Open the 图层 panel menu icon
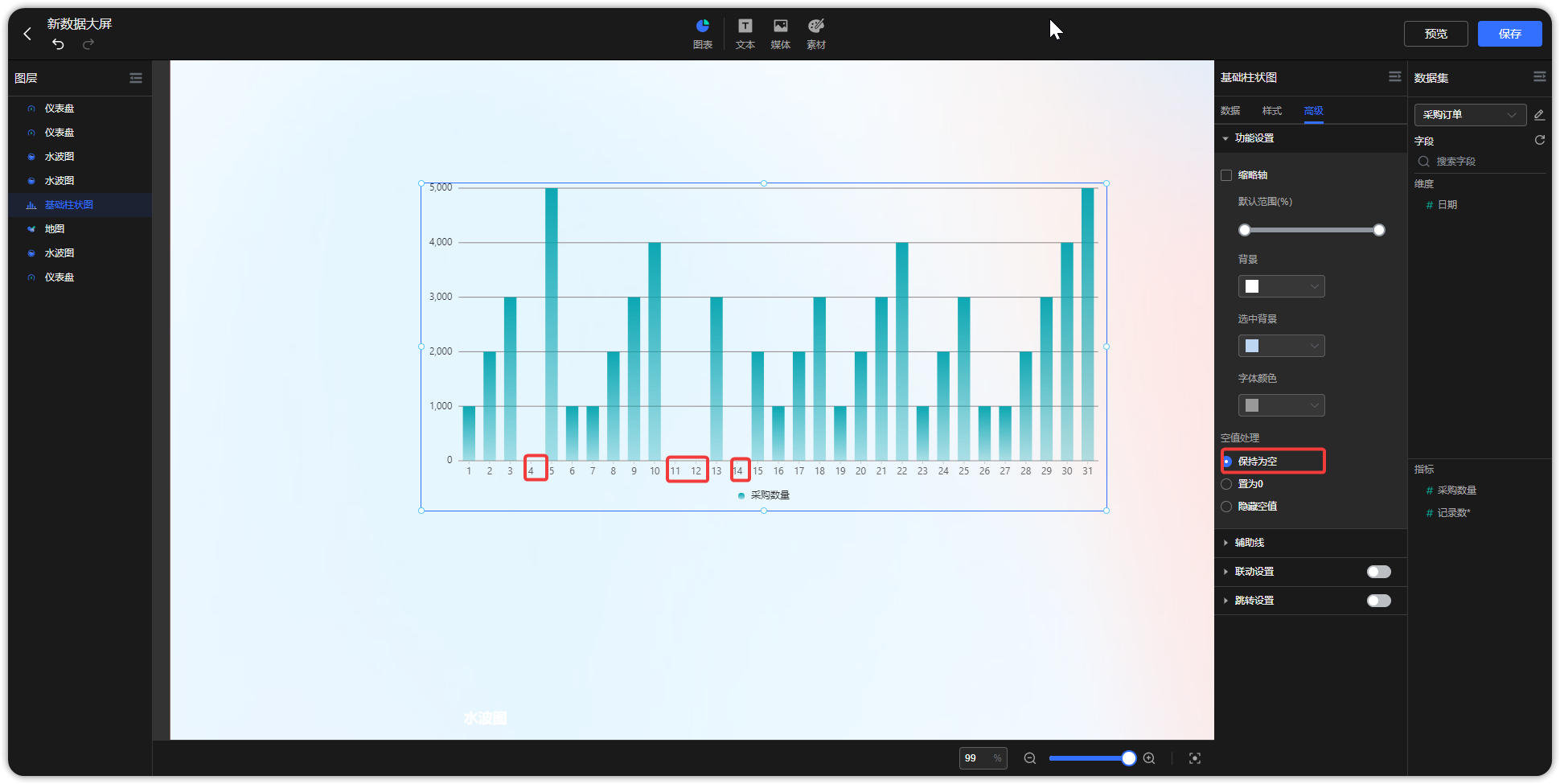 click(x=136, y=78)
